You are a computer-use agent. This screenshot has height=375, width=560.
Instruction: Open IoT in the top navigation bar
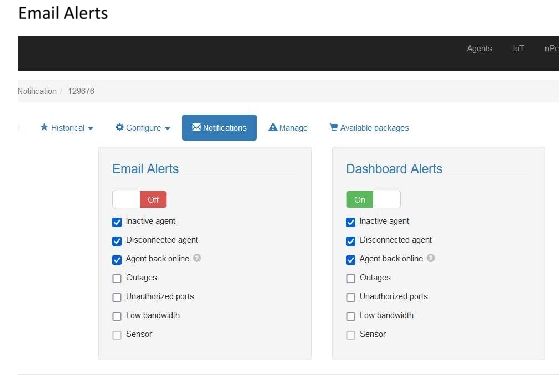coord(518,48)
